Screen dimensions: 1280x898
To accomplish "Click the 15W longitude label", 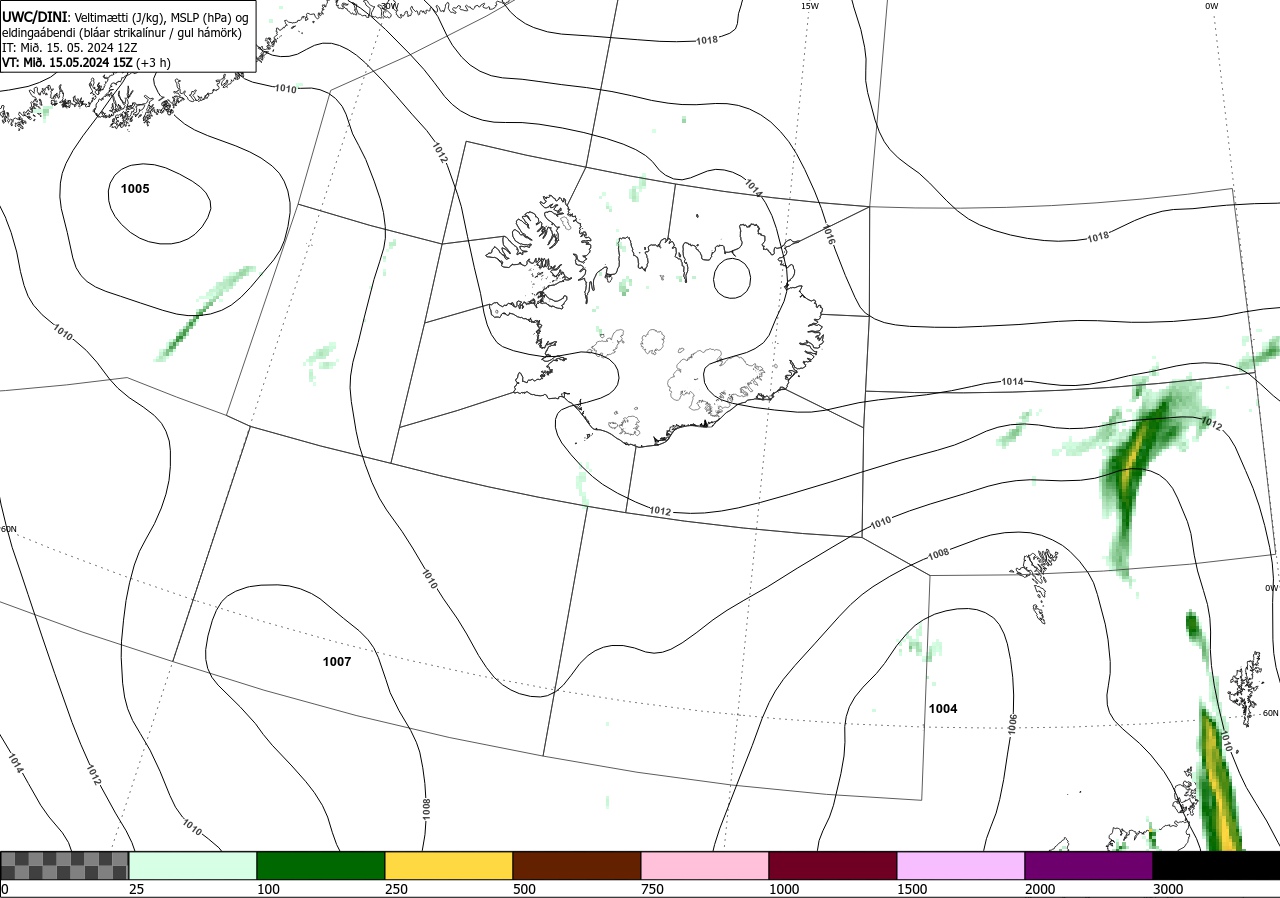I will click(810, 6).
